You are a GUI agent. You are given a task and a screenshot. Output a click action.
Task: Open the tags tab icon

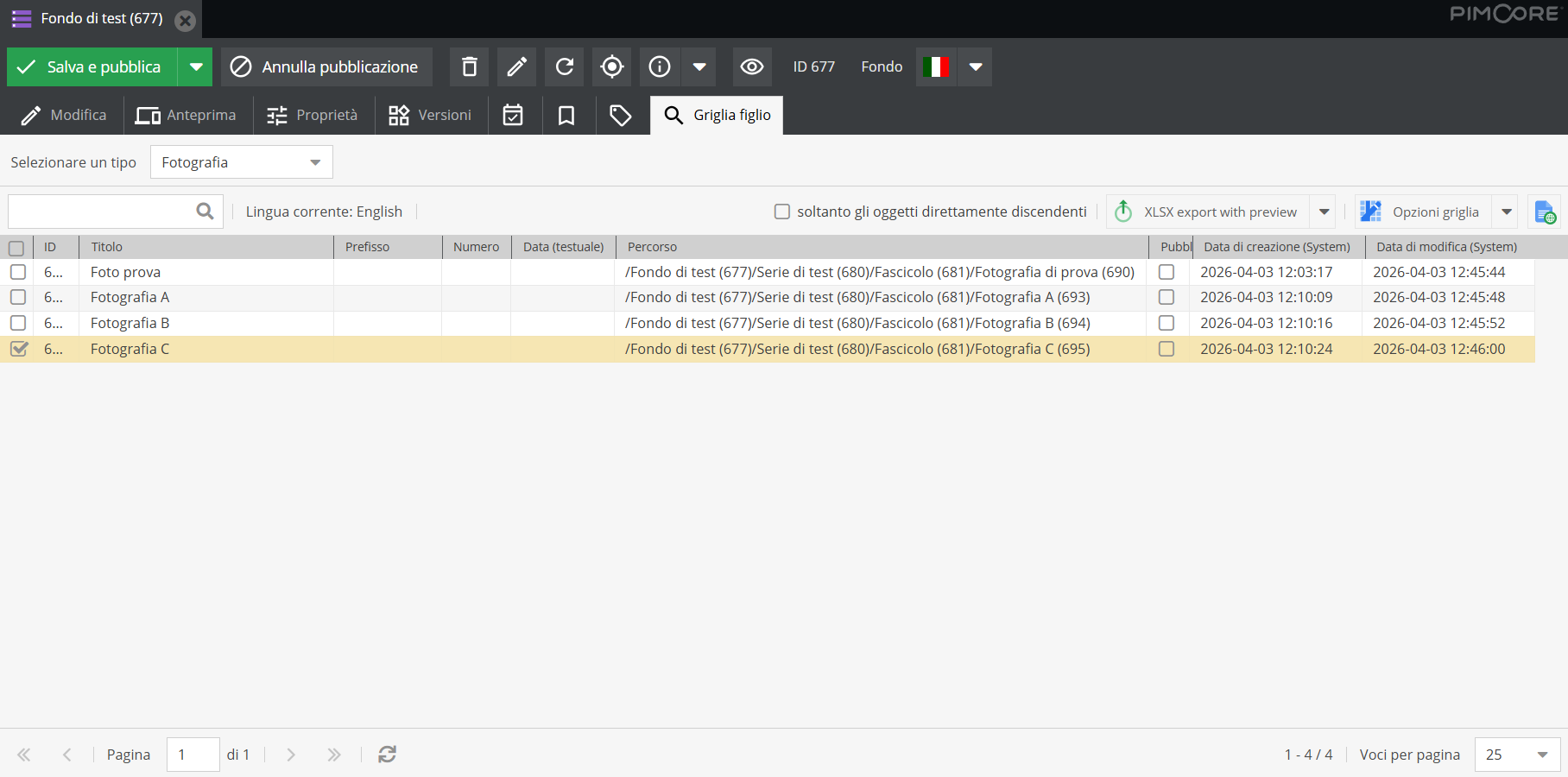(x=620, y=115)
